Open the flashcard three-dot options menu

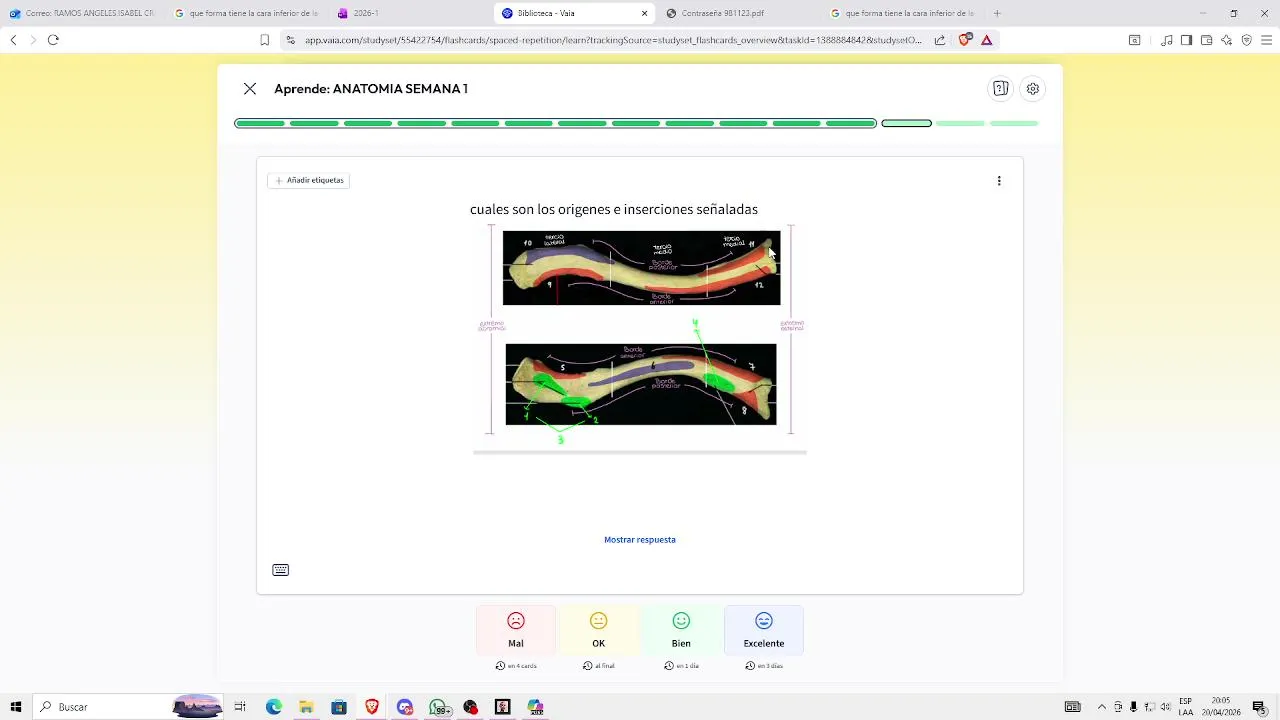coord(999,181)
